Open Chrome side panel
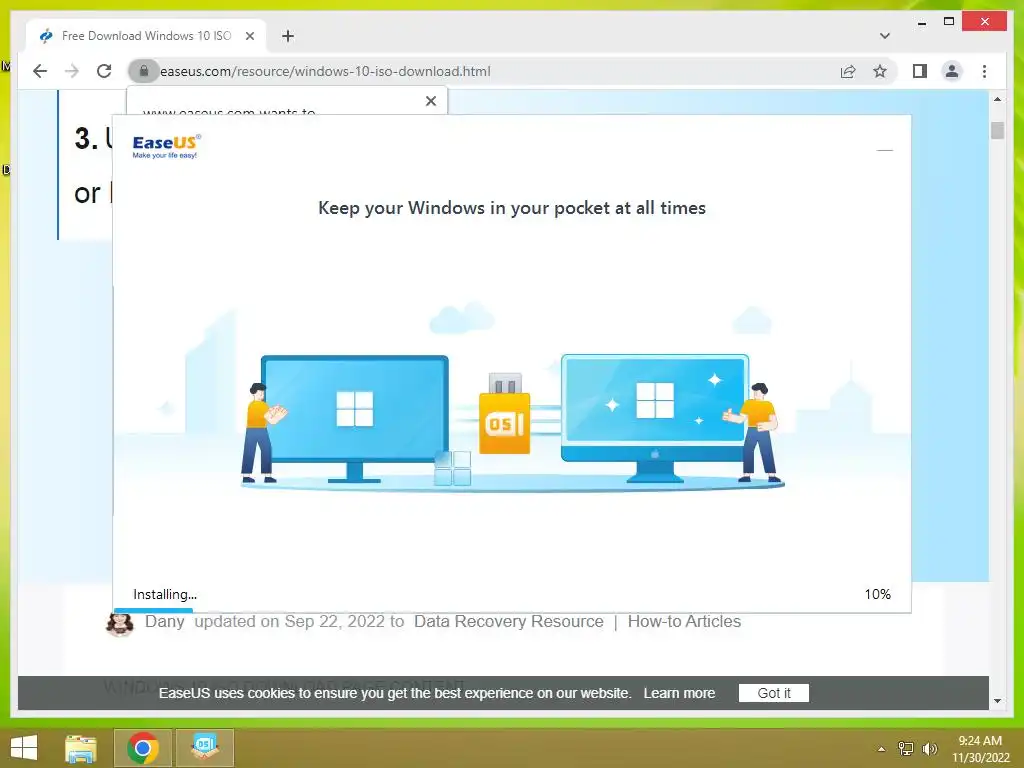Image resolution: width=1024 pixels, height=768 pixels. point(920,71)
